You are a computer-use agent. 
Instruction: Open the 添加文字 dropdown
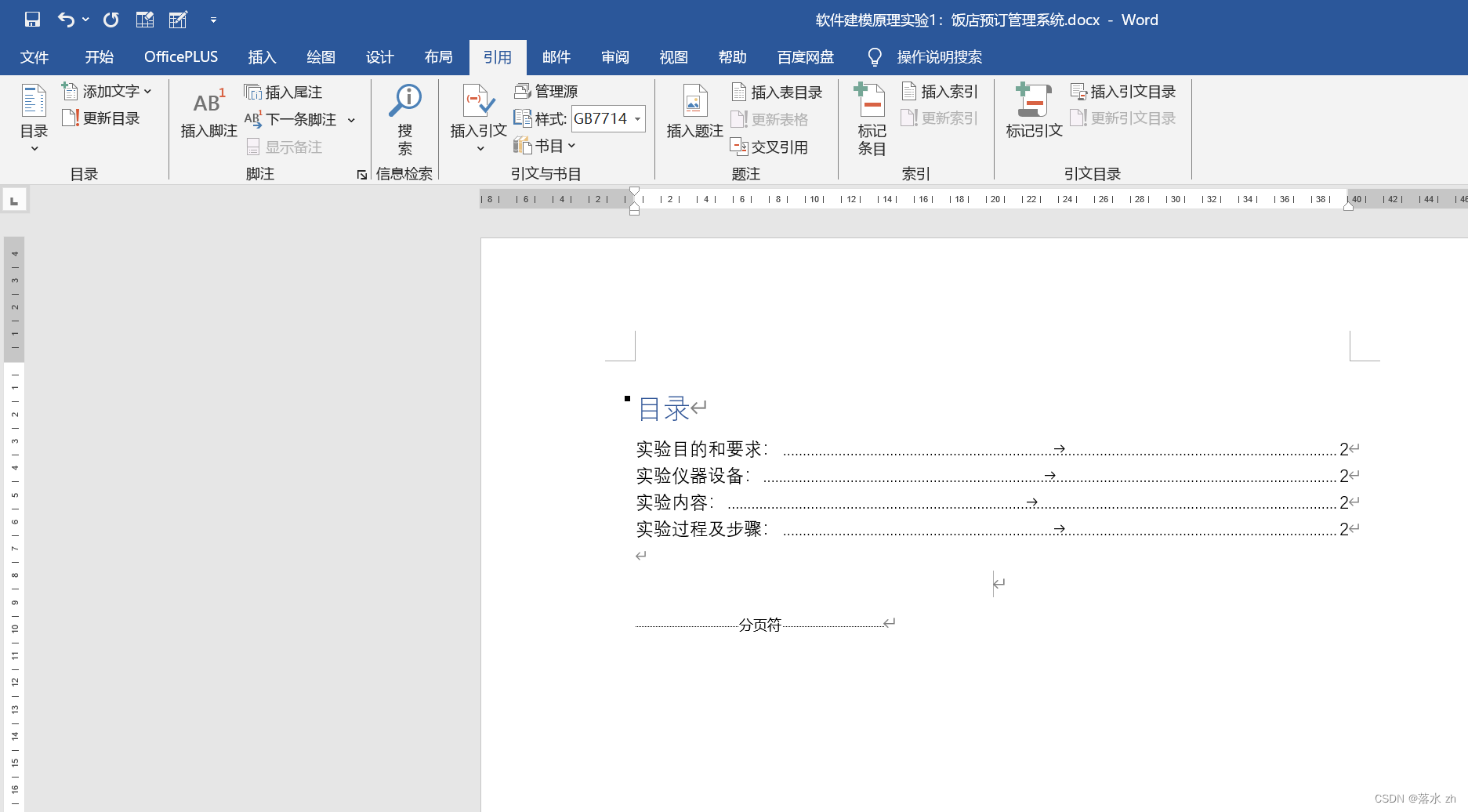[x=107, y=92]
